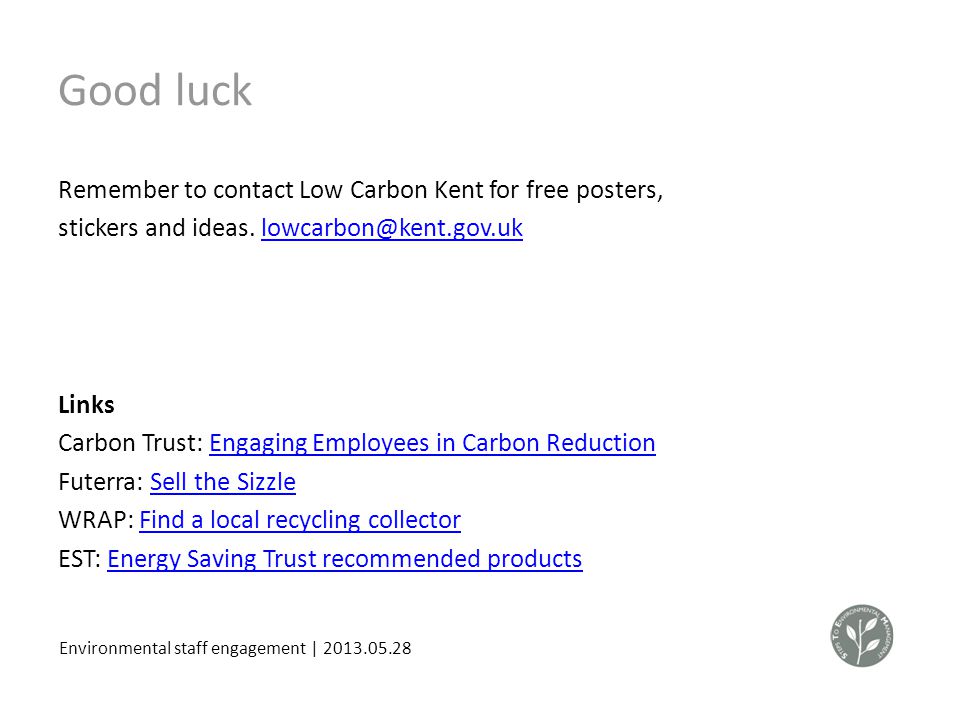Open Engaging Employees in Carbon Reduction link
The height and width of the screenshot is (720, 960).
pyautogui.click(x=432, y=443)
